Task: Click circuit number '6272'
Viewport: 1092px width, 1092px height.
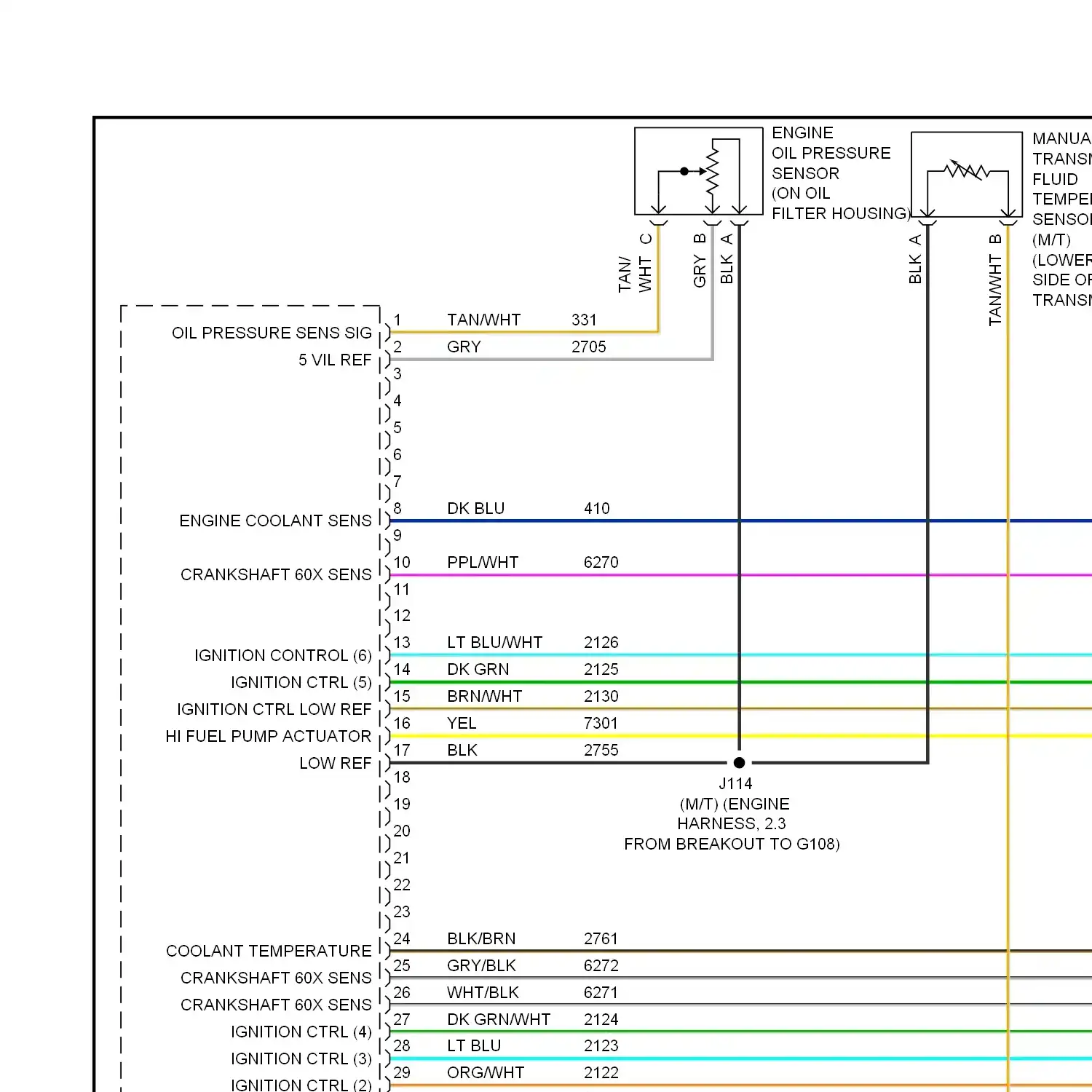Action: tap(601, 965)
